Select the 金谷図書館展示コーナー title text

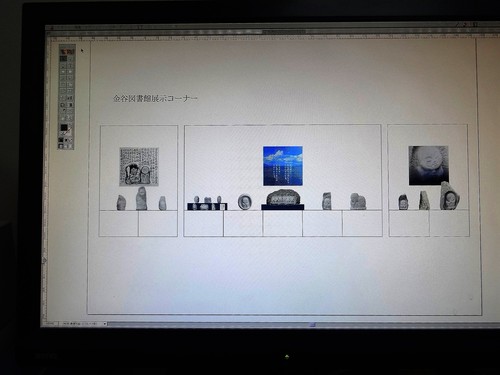pyautogui.click(x=155, y=98)
